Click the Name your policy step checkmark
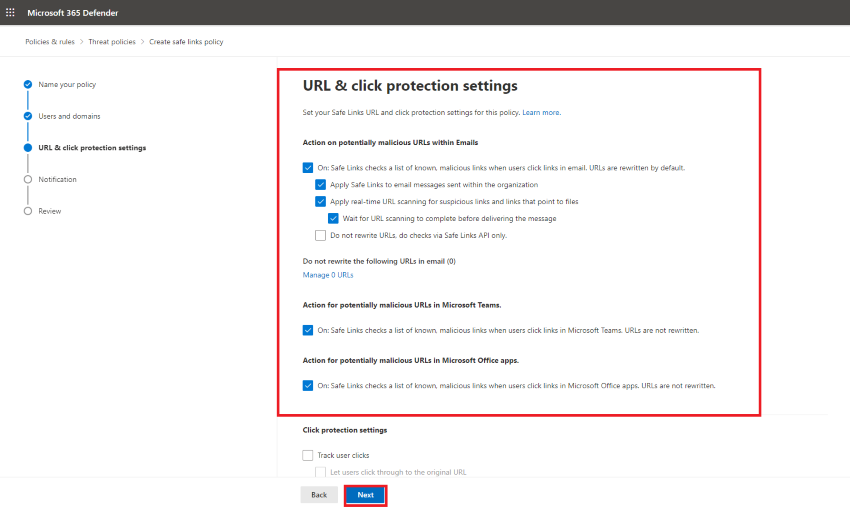Image resolution: width=850 pixels, height=508 pixels. click(x=28, y=84)
